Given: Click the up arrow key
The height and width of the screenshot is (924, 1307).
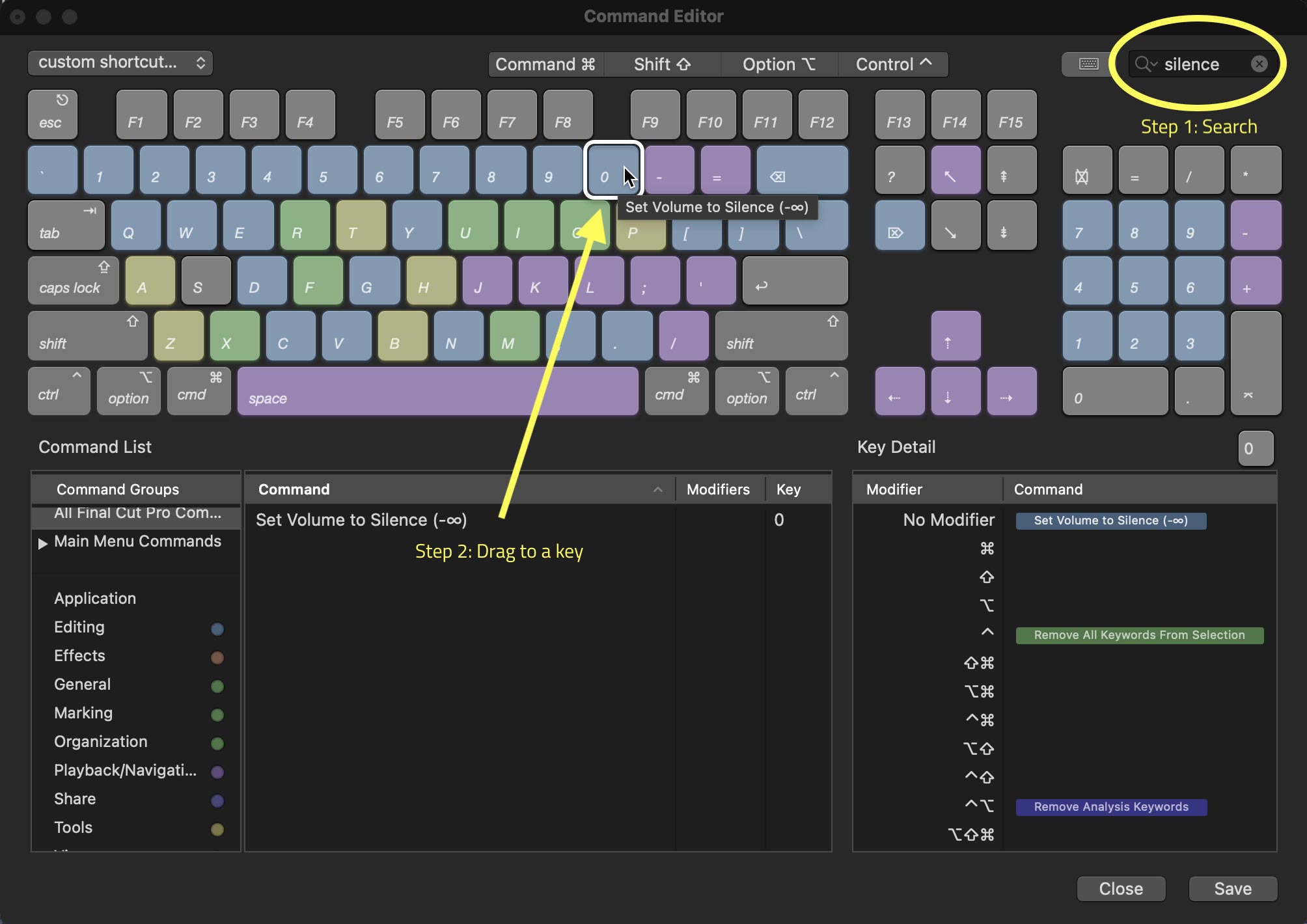Looking at the screenshot, I should point(956,336).
